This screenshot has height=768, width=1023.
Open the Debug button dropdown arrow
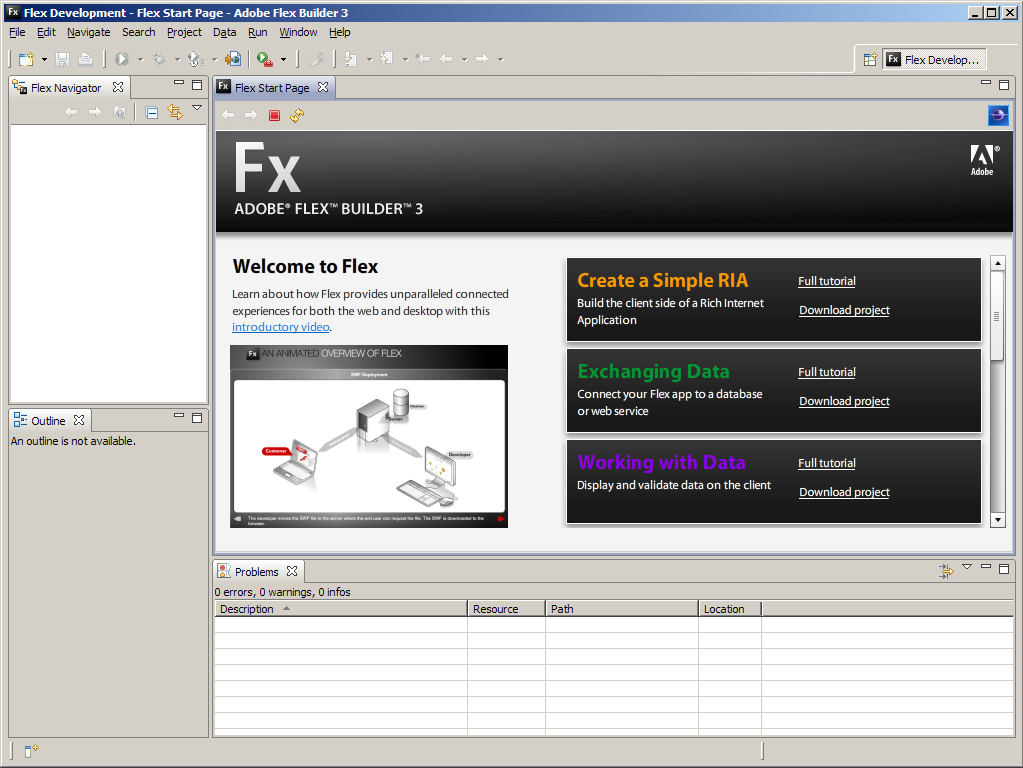[177, 59]
